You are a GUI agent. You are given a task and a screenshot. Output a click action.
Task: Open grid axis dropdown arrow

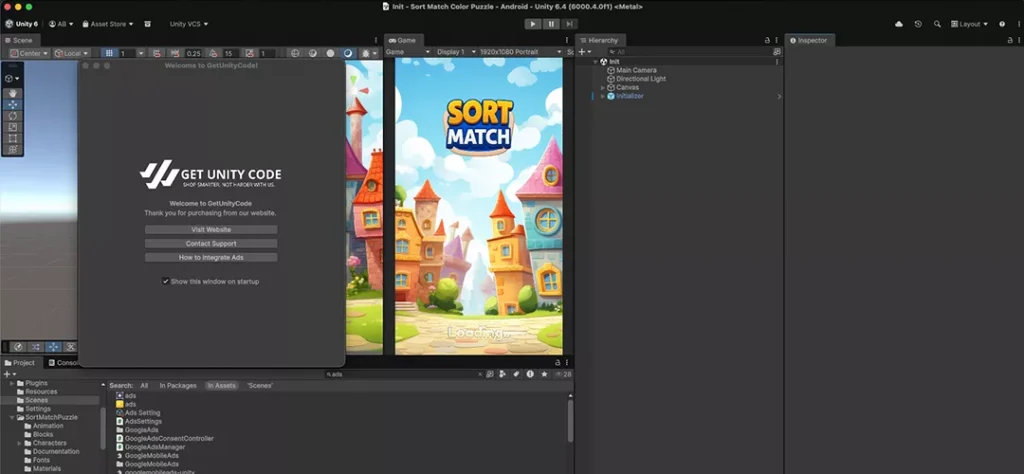click(141, 54)
